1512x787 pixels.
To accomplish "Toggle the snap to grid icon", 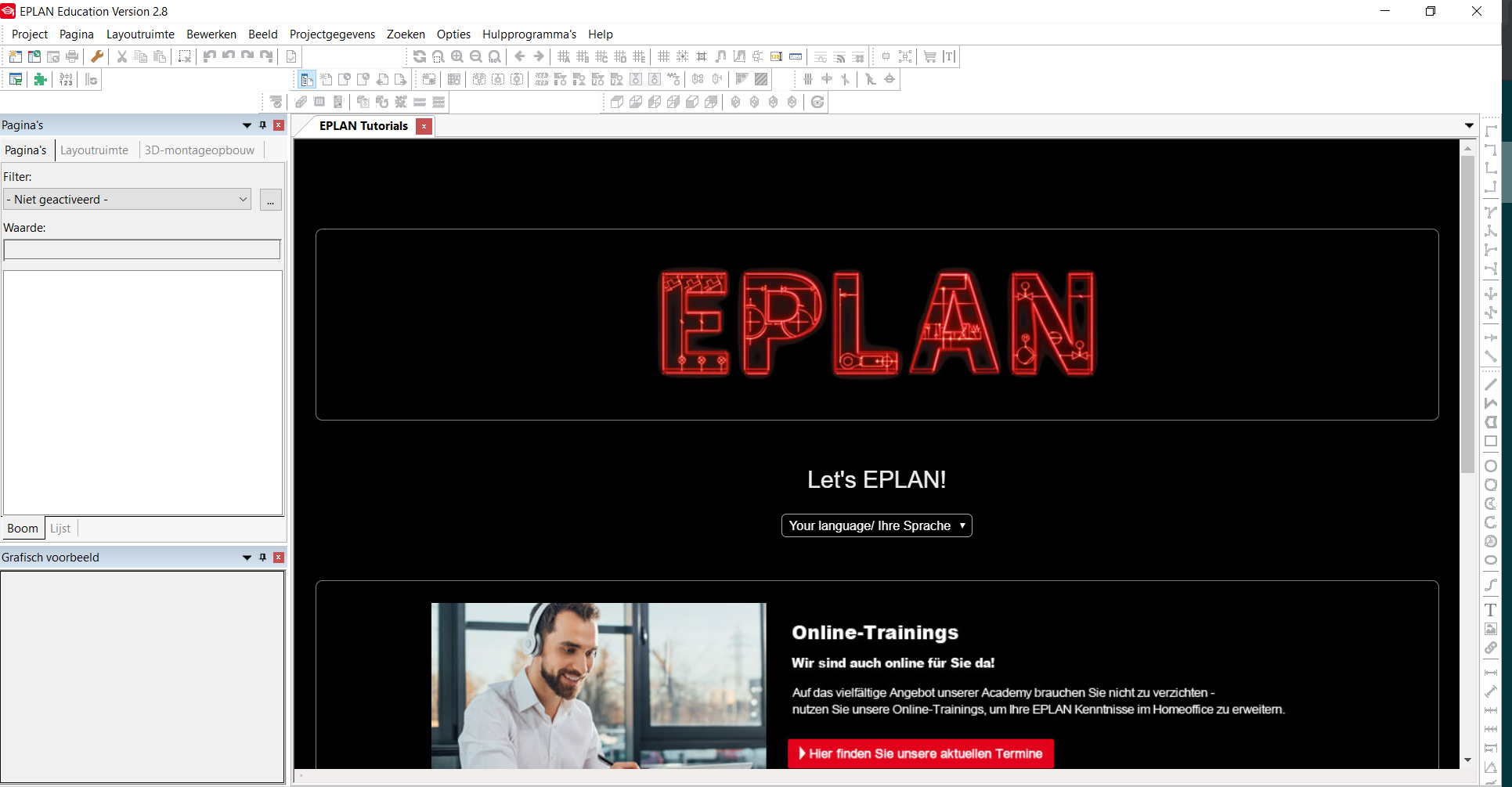I will point(683,56).
